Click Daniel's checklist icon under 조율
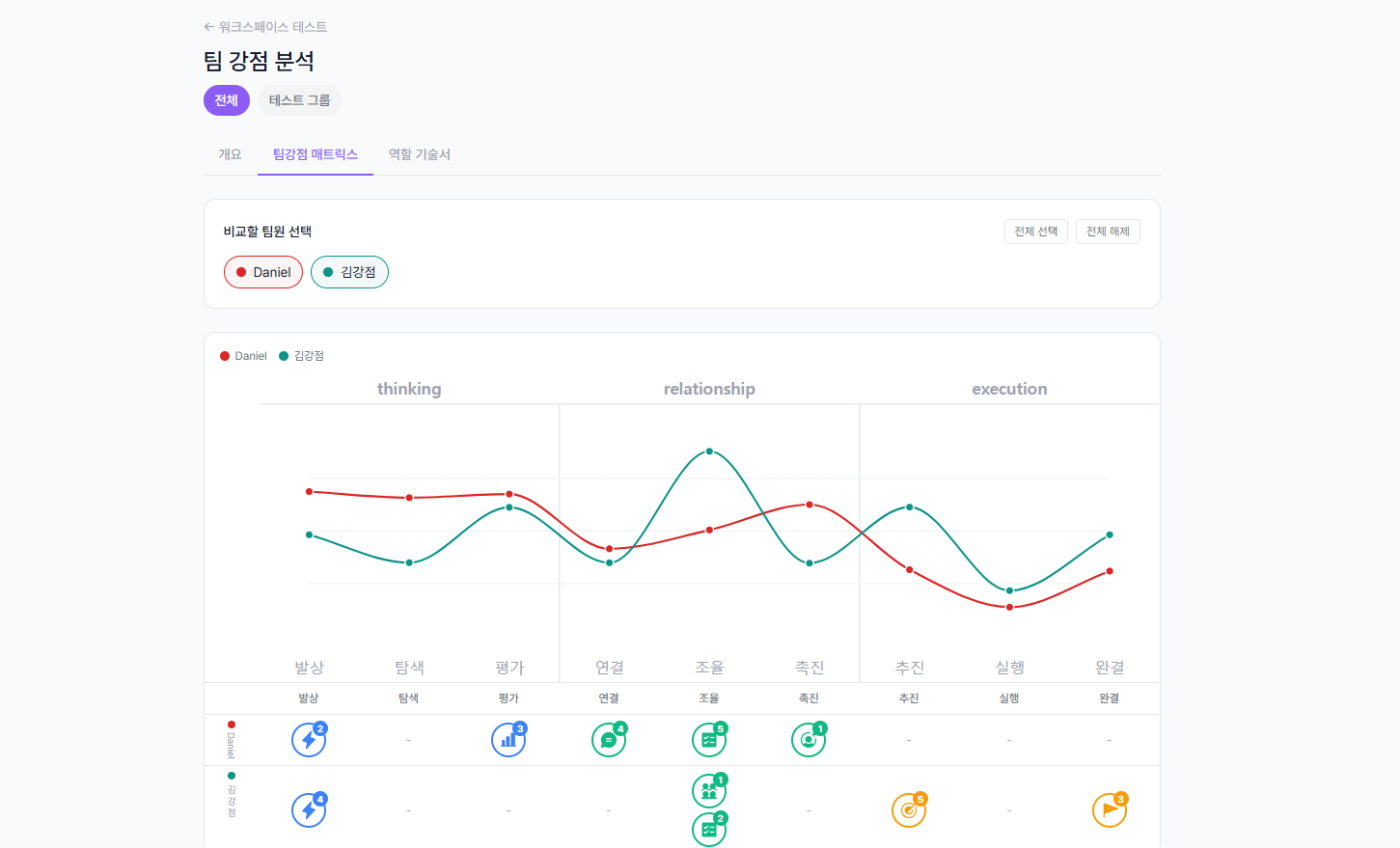1400x848 pixels. click(x=709, y=740)
